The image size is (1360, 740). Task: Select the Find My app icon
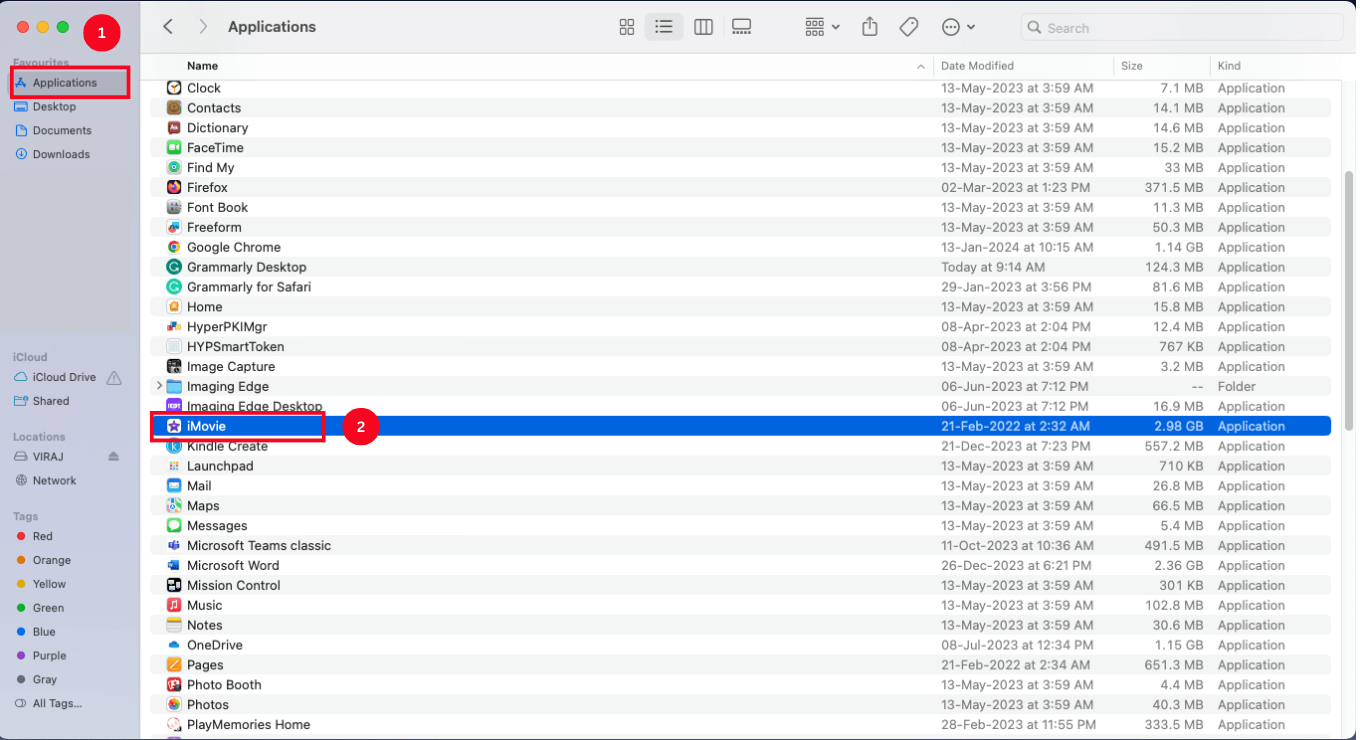click(174, 167)
